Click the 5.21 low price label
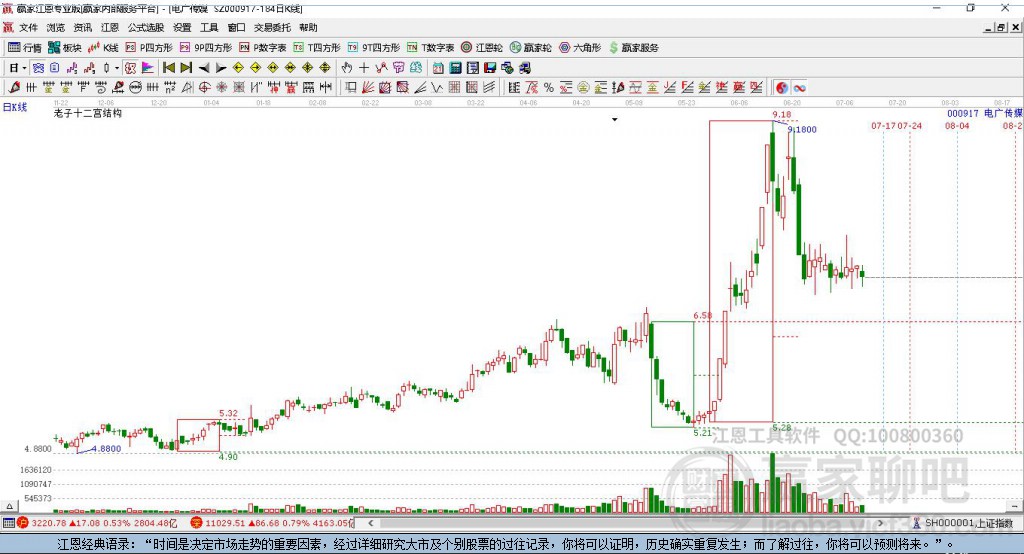The image size is (1024, 554). tap(703, 432)
